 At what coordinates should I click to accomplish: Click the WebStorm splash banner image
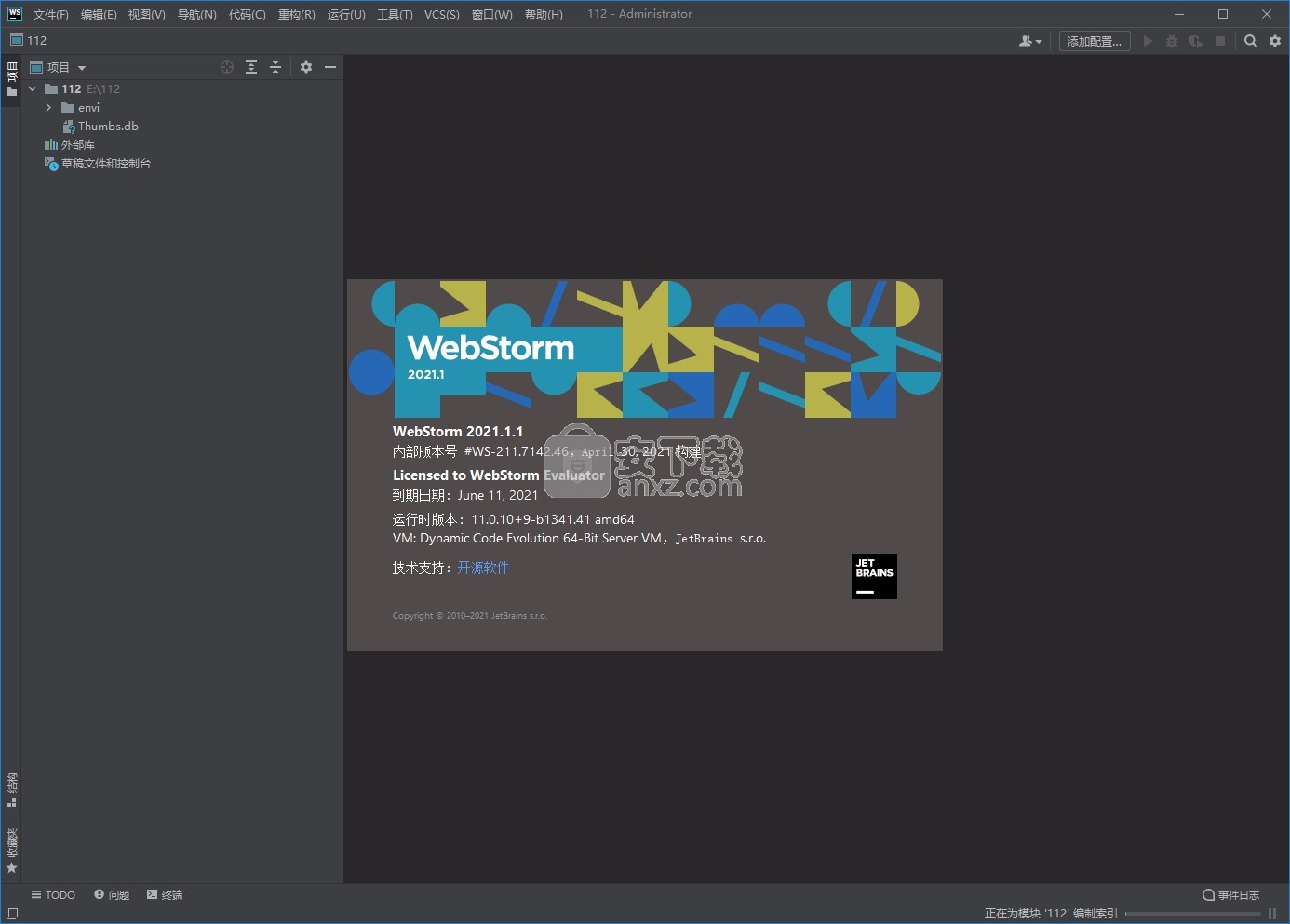pyautogui.click(x=645, y=349)
